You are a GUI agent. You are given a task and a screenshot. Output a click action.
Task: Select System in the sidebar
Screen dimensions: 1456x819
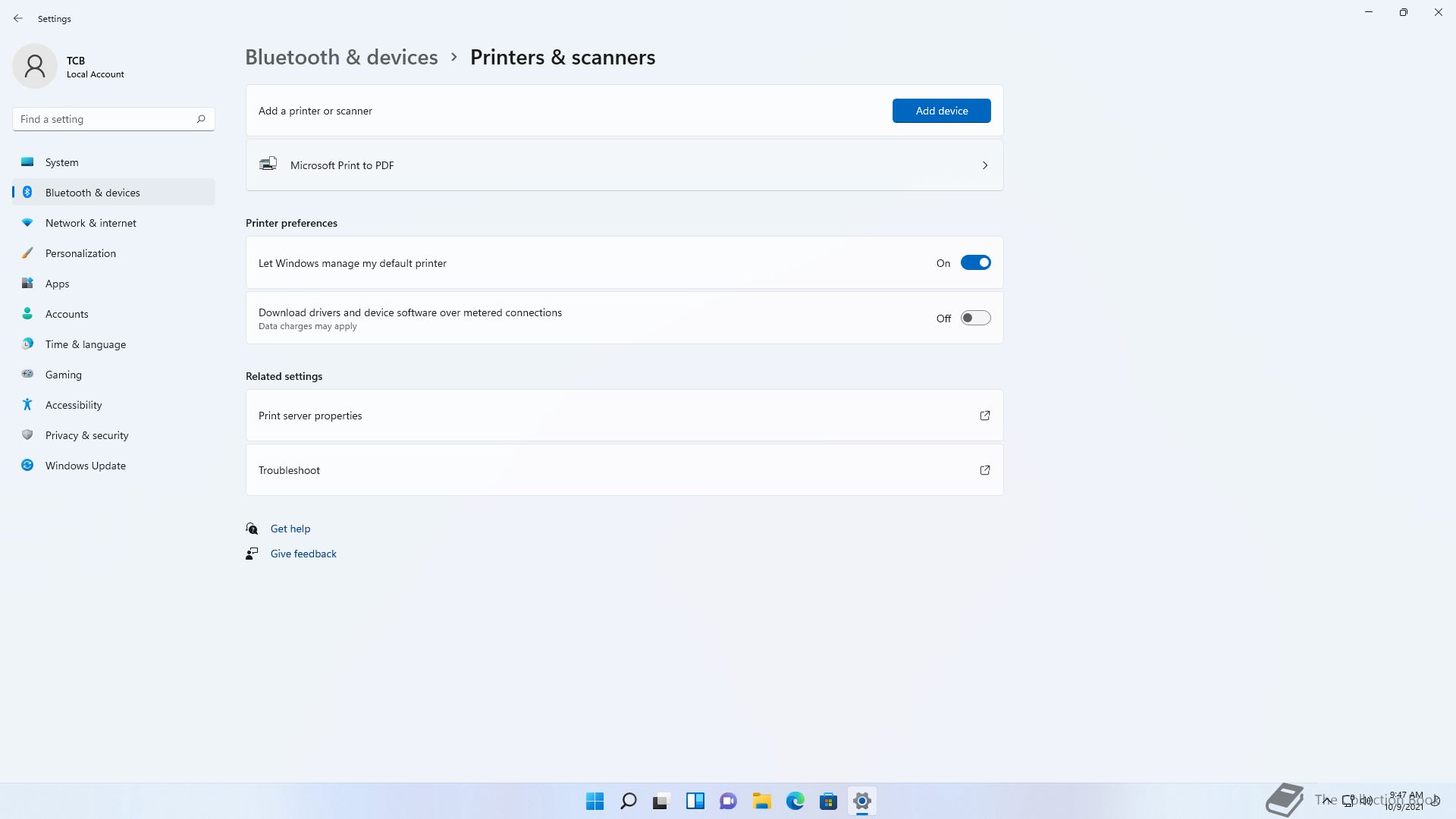114,162
